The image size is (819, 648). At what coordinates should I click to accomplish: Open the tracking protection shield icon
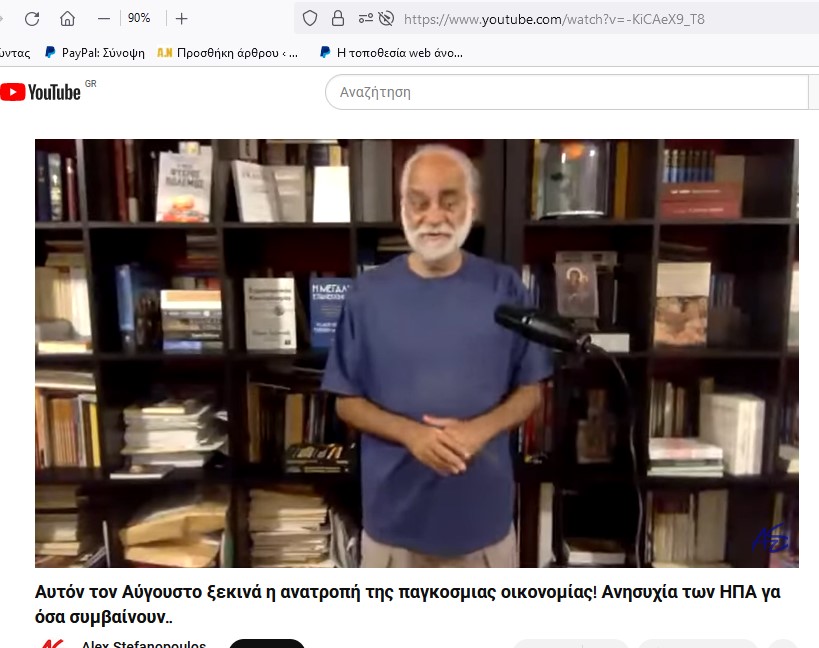point(310,19)
